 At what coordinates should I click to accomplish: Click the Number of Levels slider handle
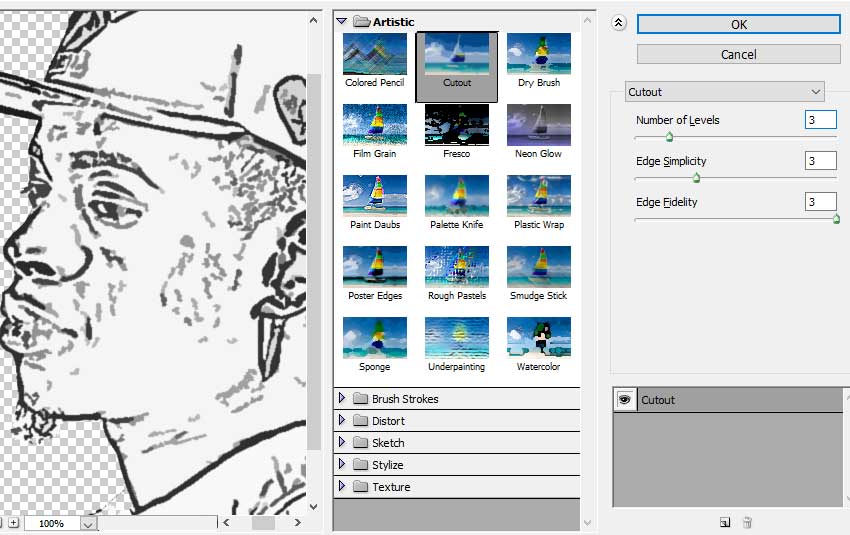tap(669, 137)
